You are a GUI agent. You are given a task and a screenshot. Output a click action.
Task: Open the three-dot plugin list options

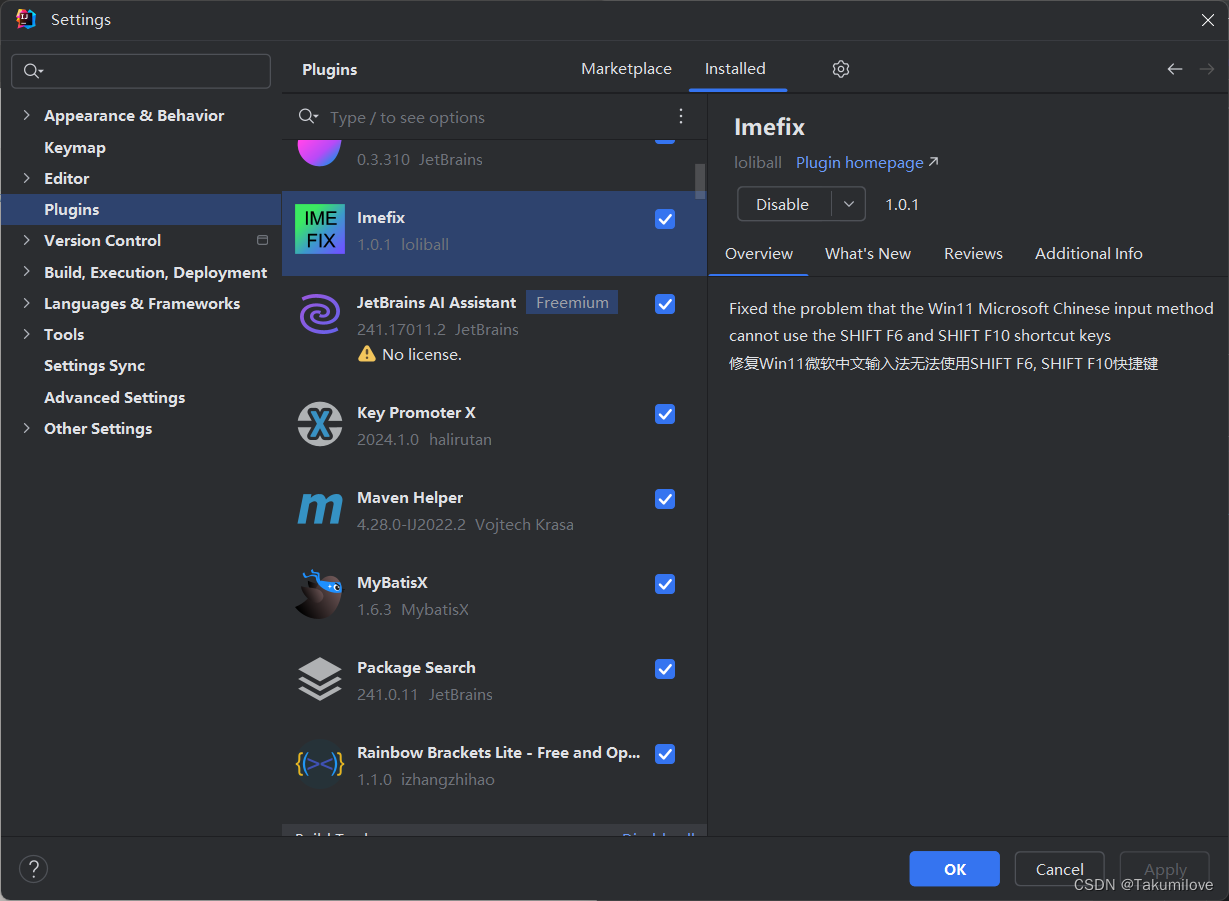click(x=681, y=116)
